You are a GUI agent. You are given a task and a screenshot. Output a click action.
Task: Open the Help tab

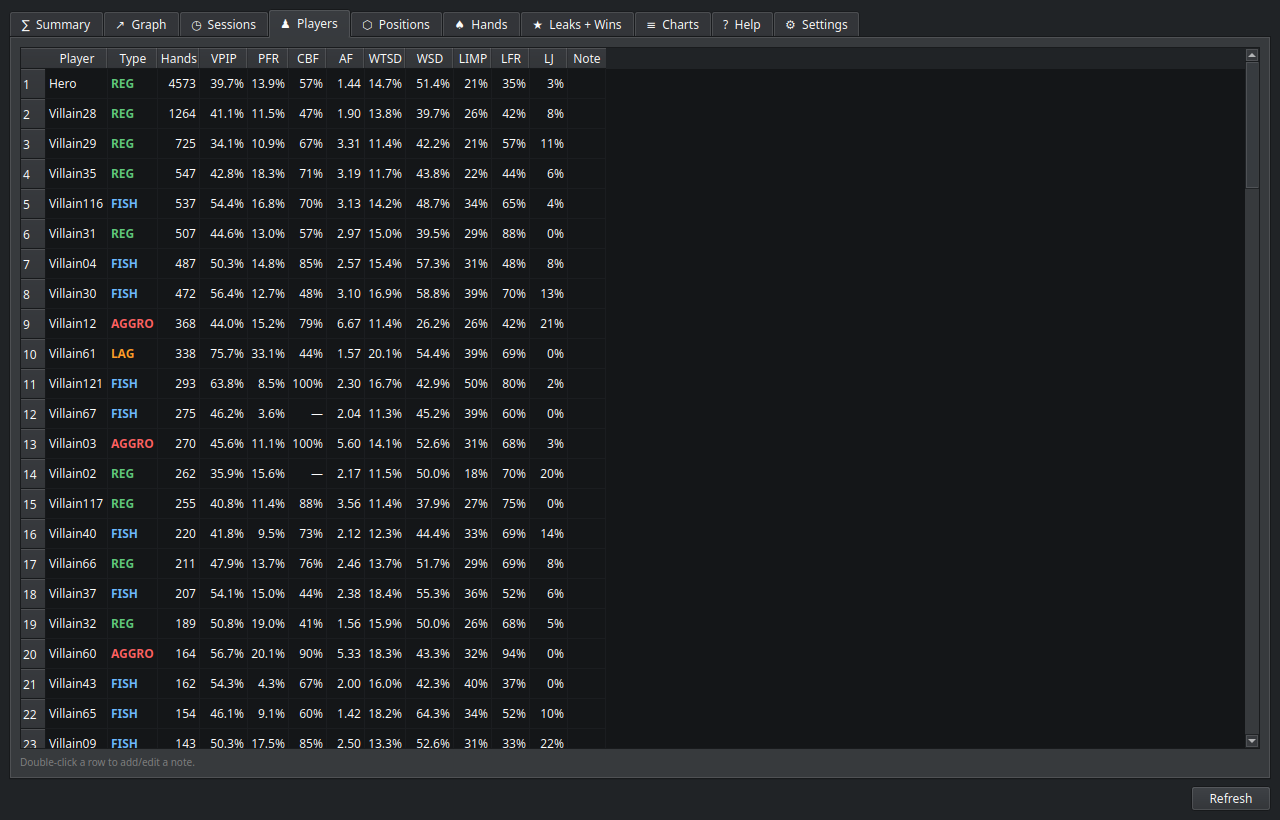click(741, 24)
